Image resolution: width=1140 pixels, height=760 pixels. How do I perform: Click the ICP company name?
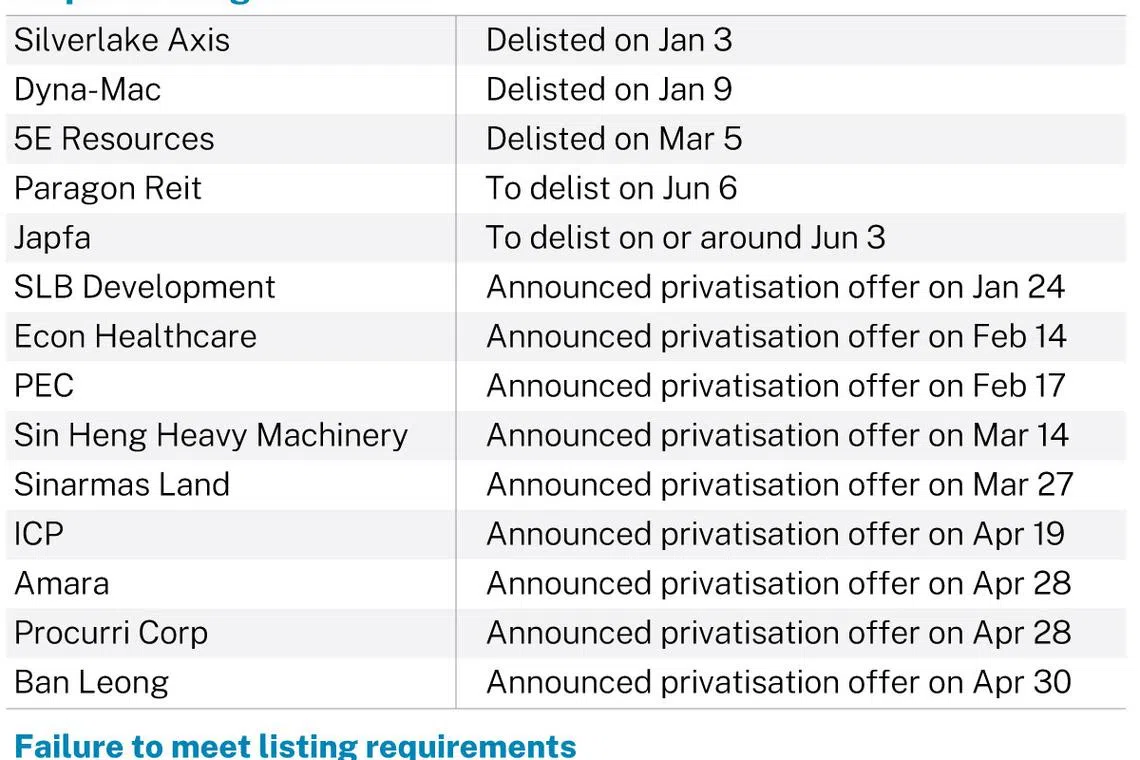coord(39,534)
